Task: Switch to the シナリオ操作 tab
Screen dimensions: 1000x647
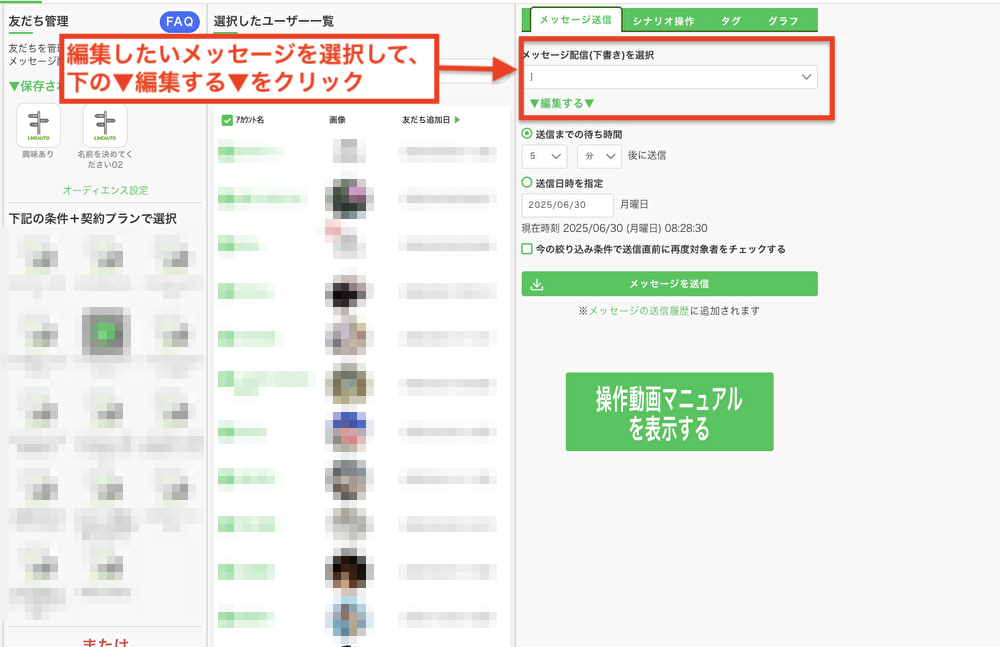Action: 663,20
